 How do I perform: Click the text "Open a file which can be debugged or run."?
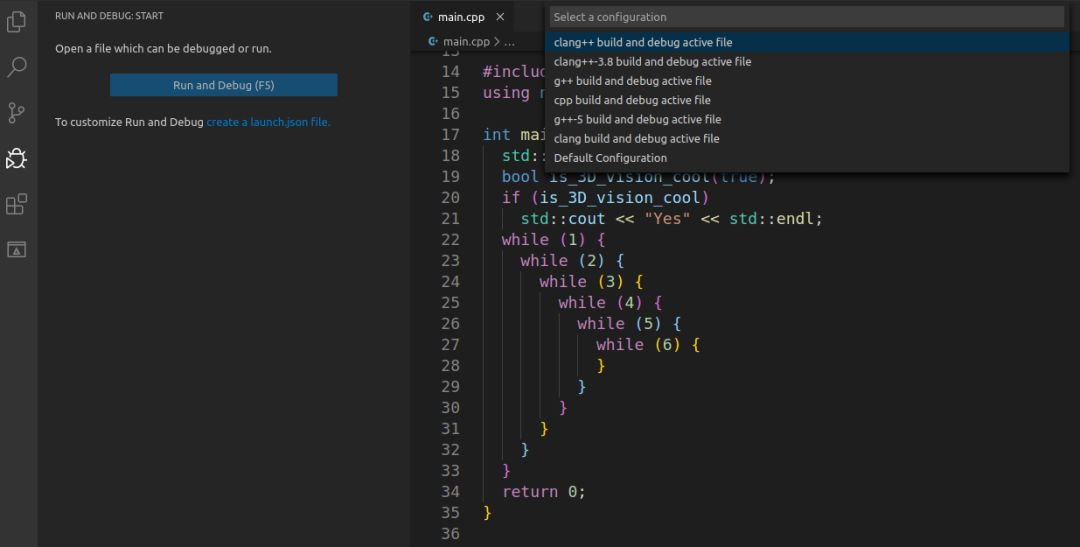click(163, 49)
